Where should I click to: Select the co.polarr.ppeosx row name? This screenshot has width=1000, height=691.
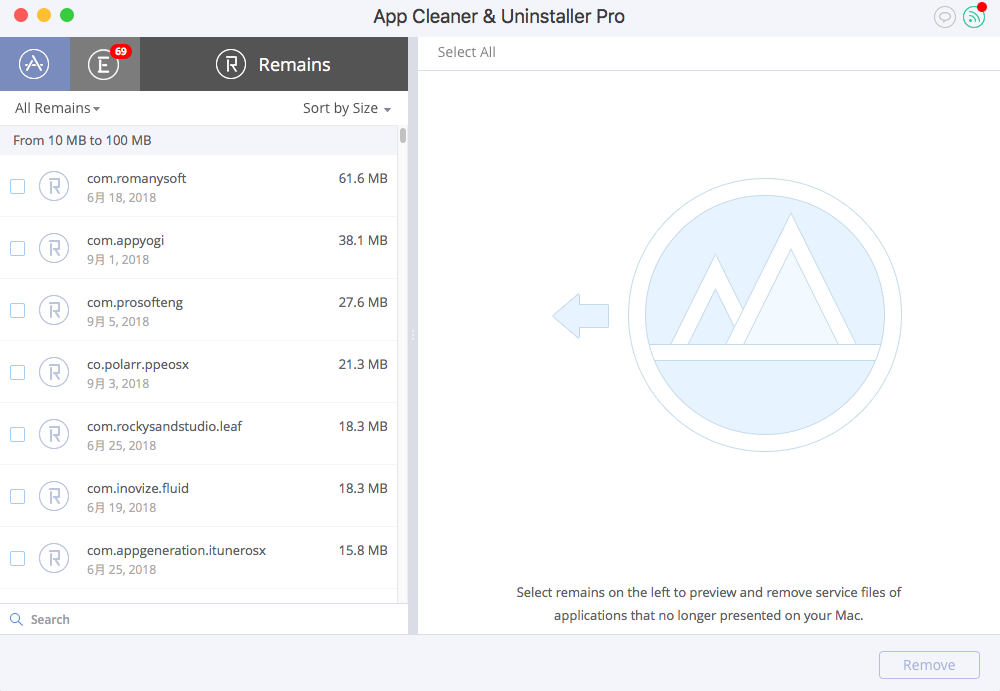138,364
